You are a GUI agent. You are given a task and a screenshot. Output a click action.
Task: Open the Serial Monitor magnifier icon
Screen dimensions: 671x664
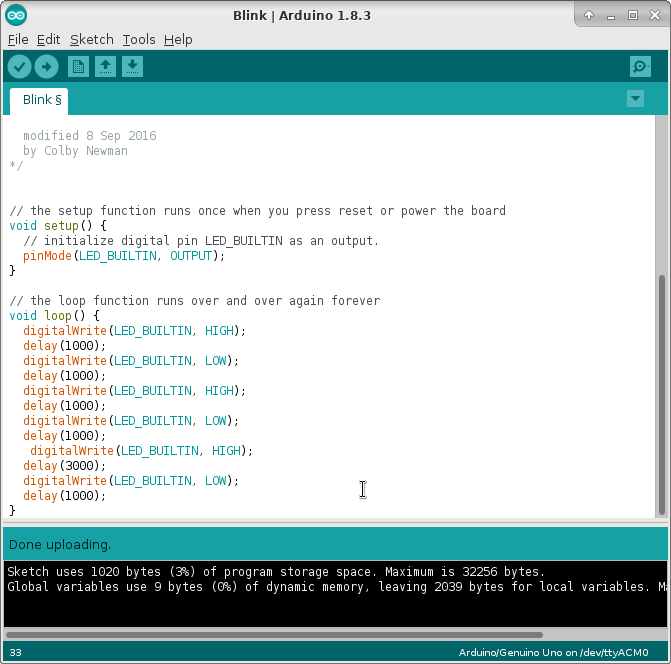(x=640, y=67)
